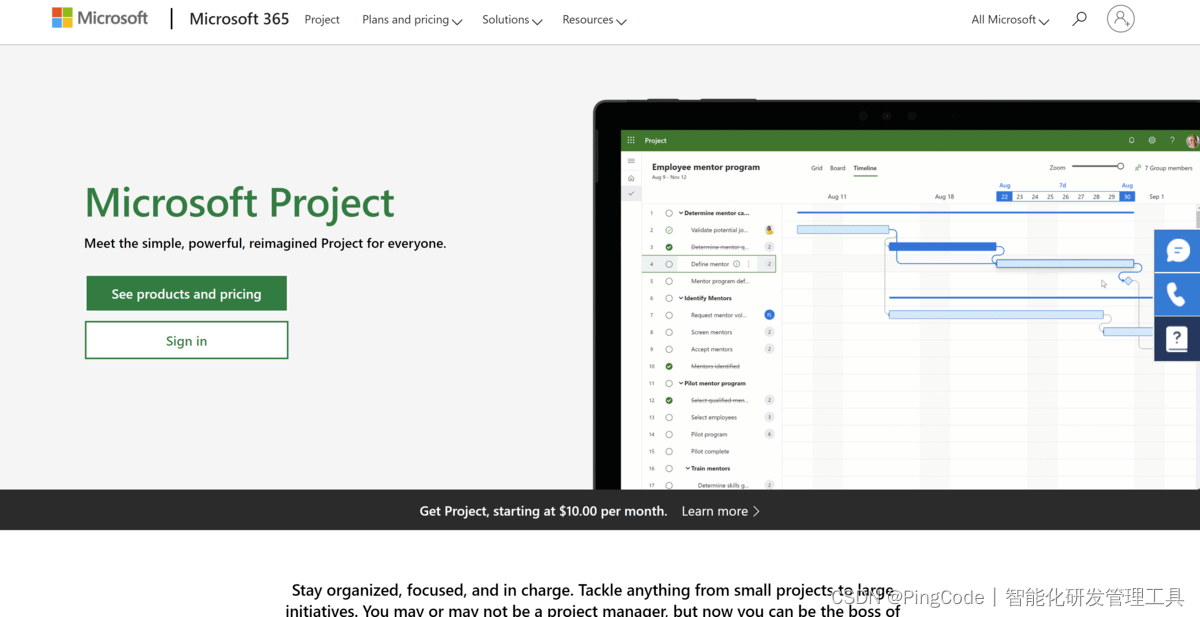Open the All Microsoft dropdown
This screenshot has height=617, width=1200.
pos(1010,20)
